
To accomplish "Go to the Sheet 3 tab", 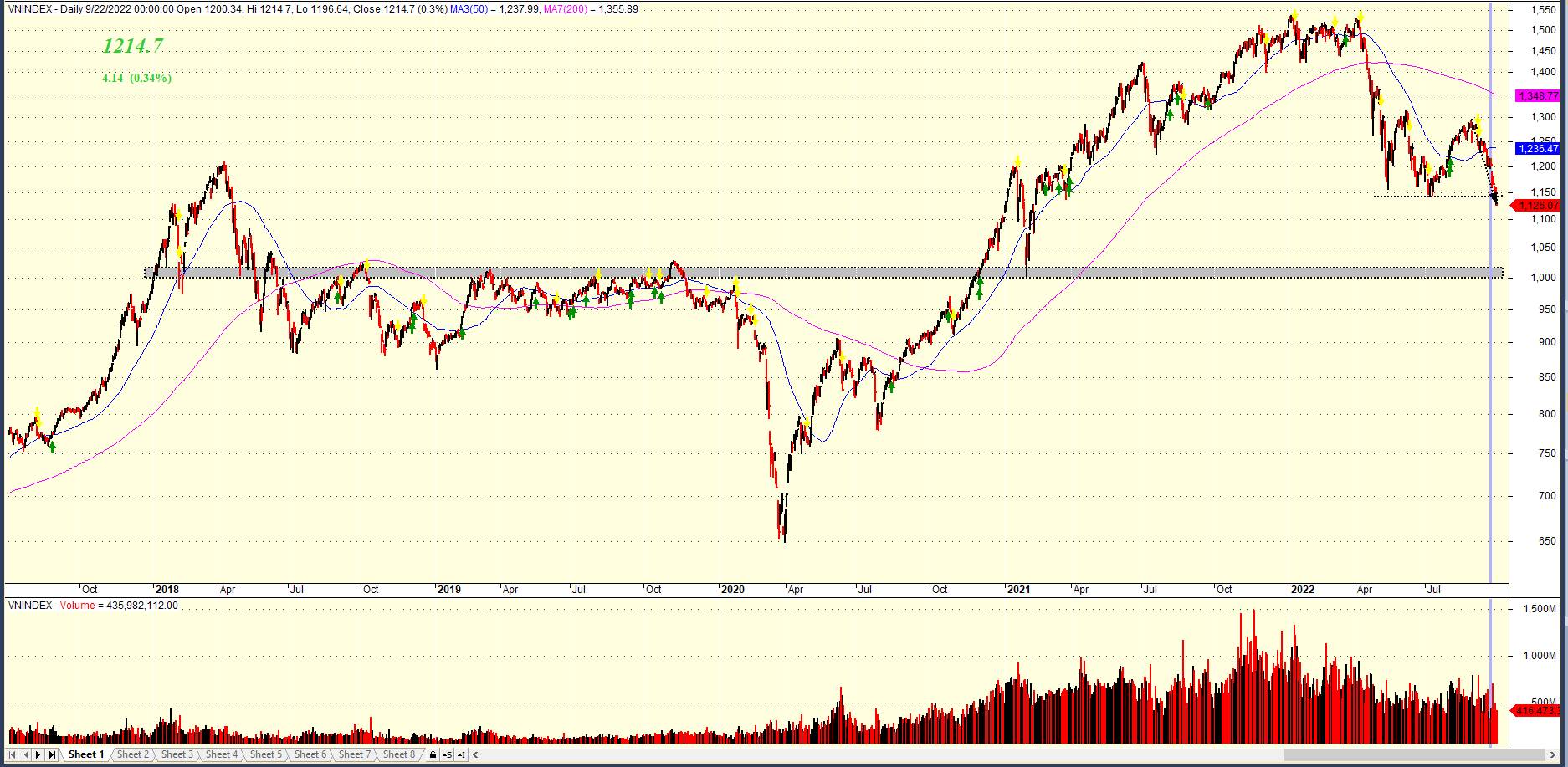I will [x=177, y=754].
